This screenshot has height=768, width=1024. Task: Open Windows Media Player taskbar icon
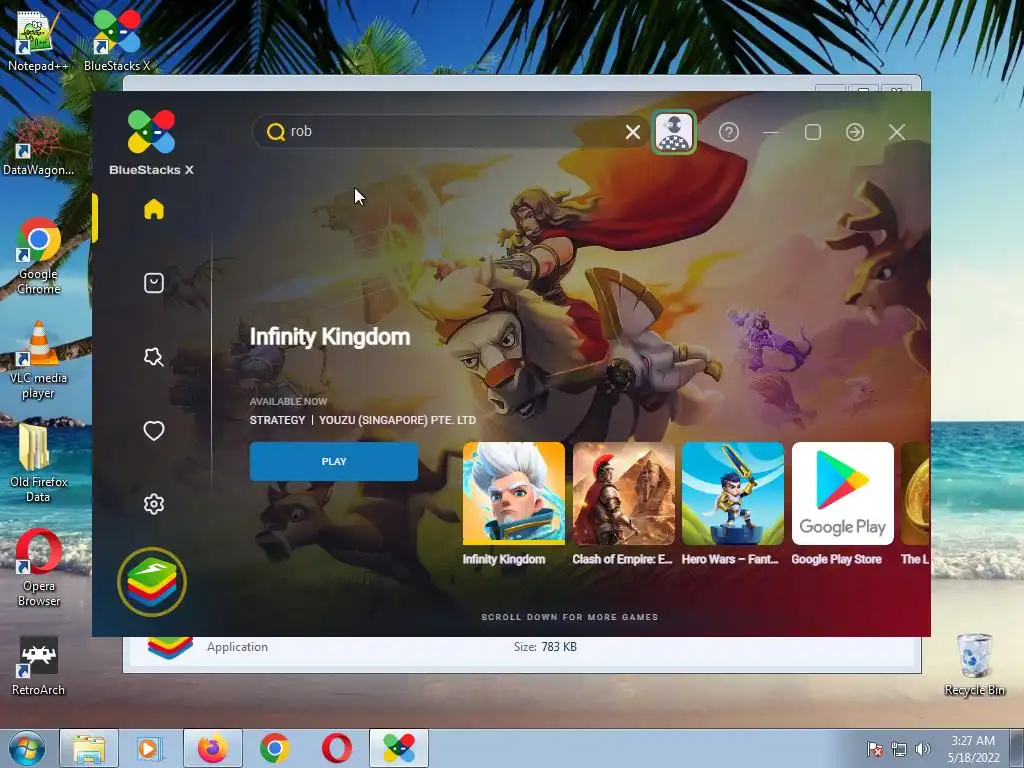149,748
